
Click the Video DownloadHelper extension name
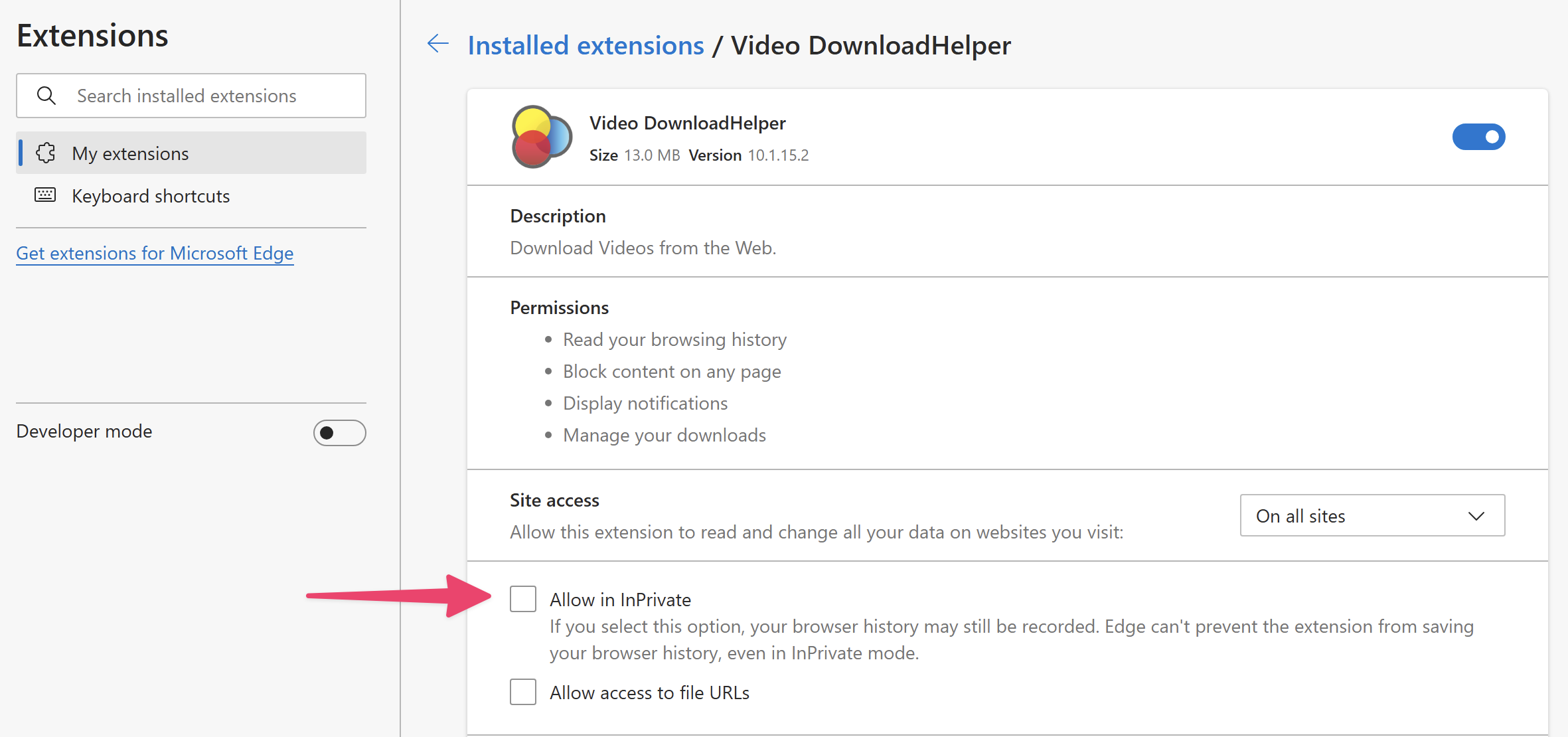tap(687, 123)
